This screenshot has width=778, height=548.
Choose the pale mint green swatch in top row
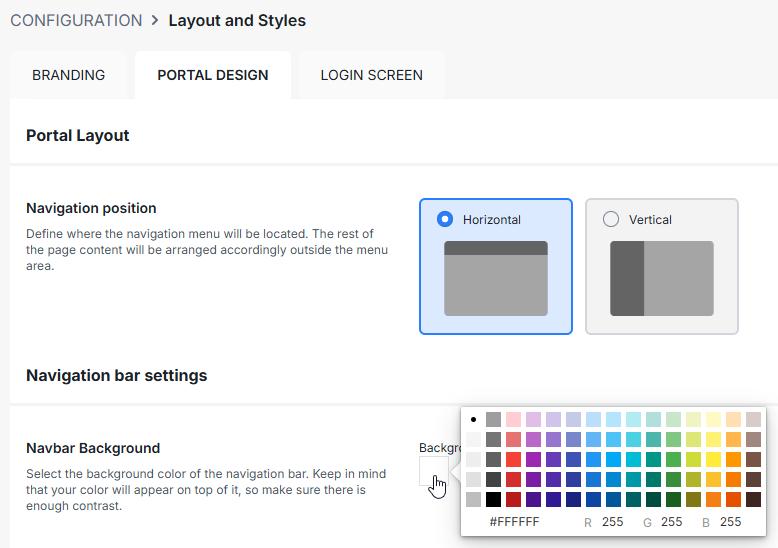click(x=673, y=419)
